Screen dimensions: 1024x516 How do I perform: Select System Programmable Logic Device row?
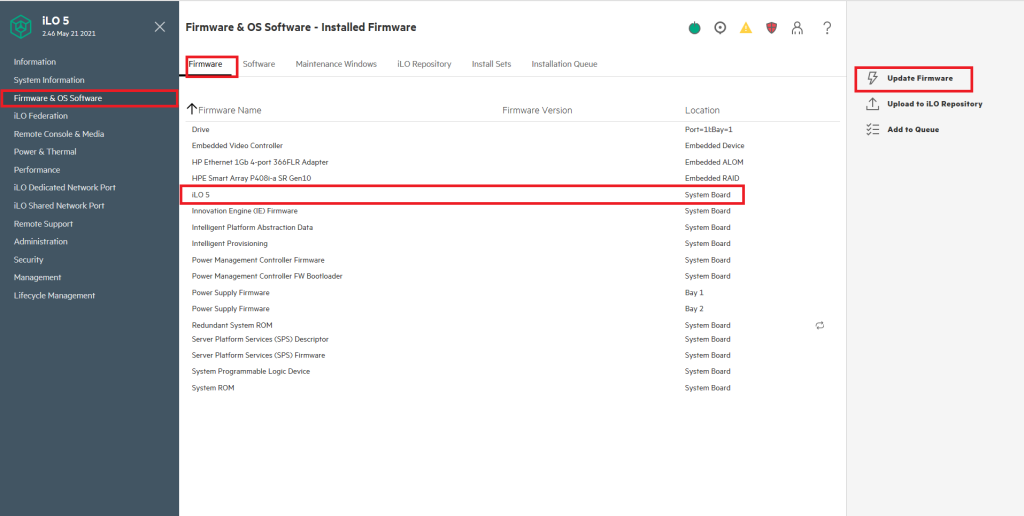pos(513,372)
